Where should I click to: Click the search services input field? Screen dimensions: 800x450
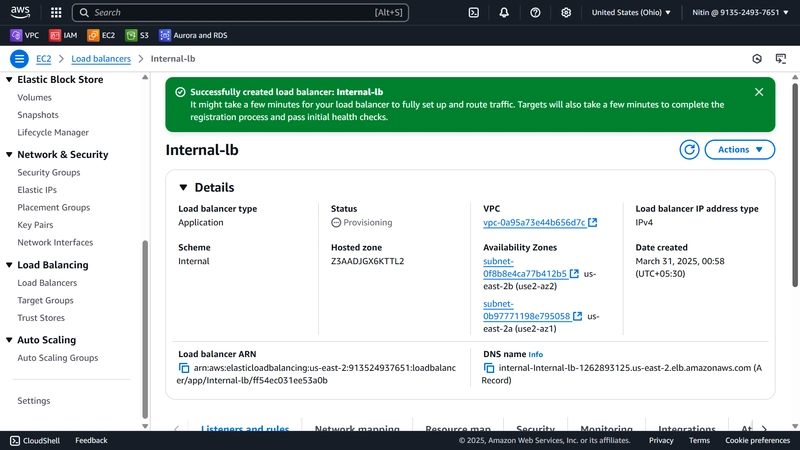[x=240, y=12]
